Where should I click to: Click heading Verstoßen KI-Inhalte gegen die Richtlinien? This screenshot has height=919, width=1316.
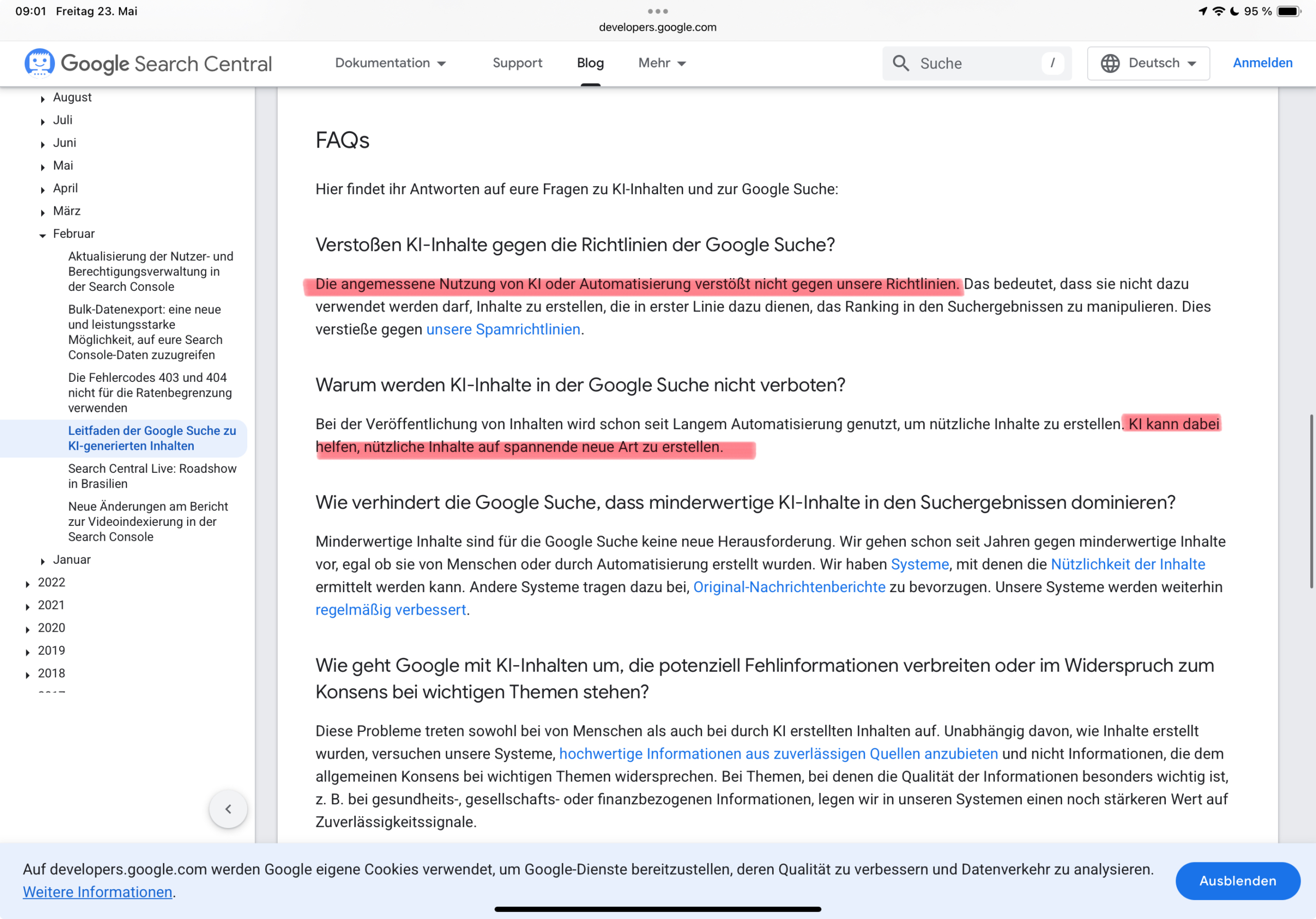575,245
